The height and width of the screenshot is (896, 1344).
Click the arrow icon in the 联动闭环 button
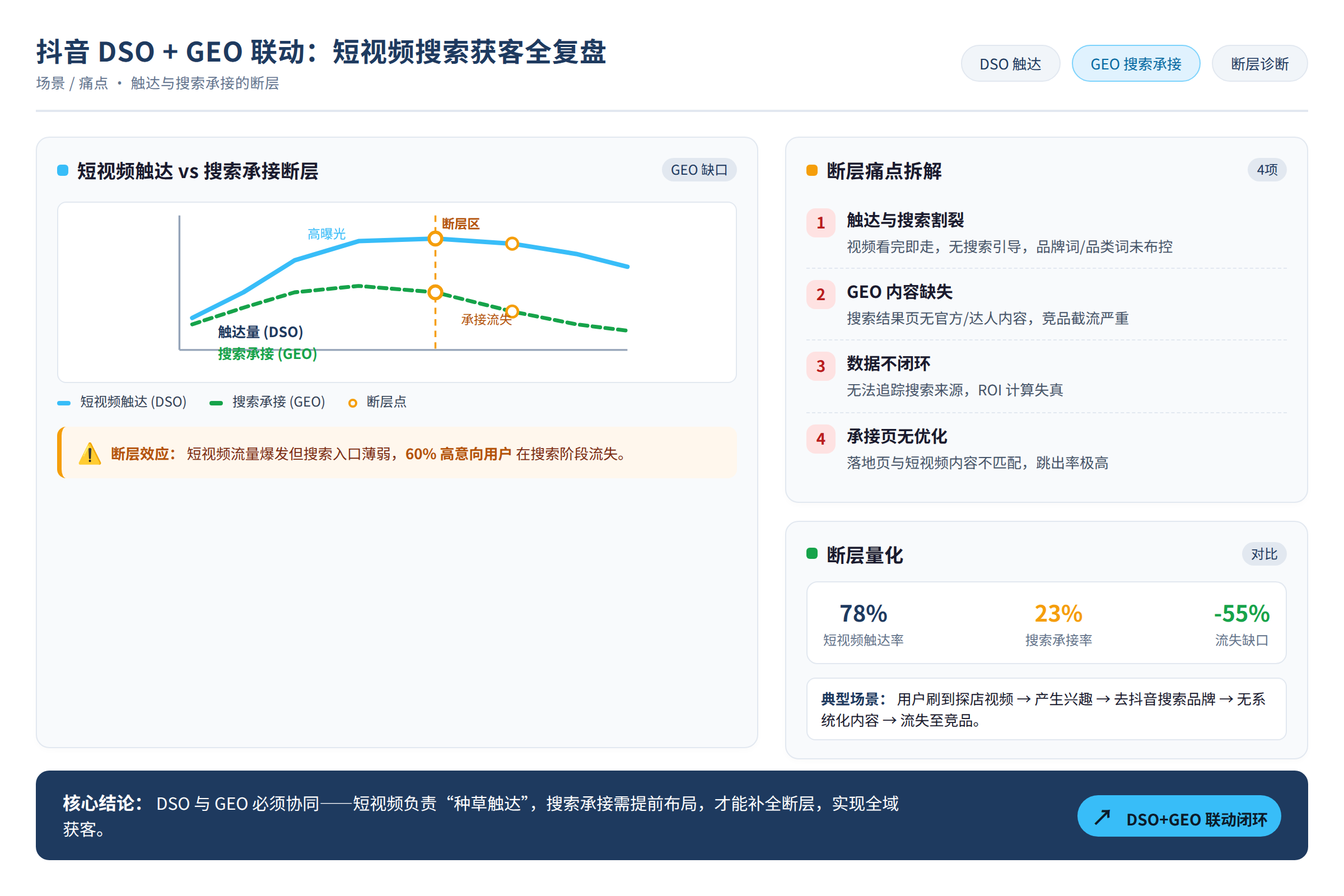click(x=1102, y=818)
